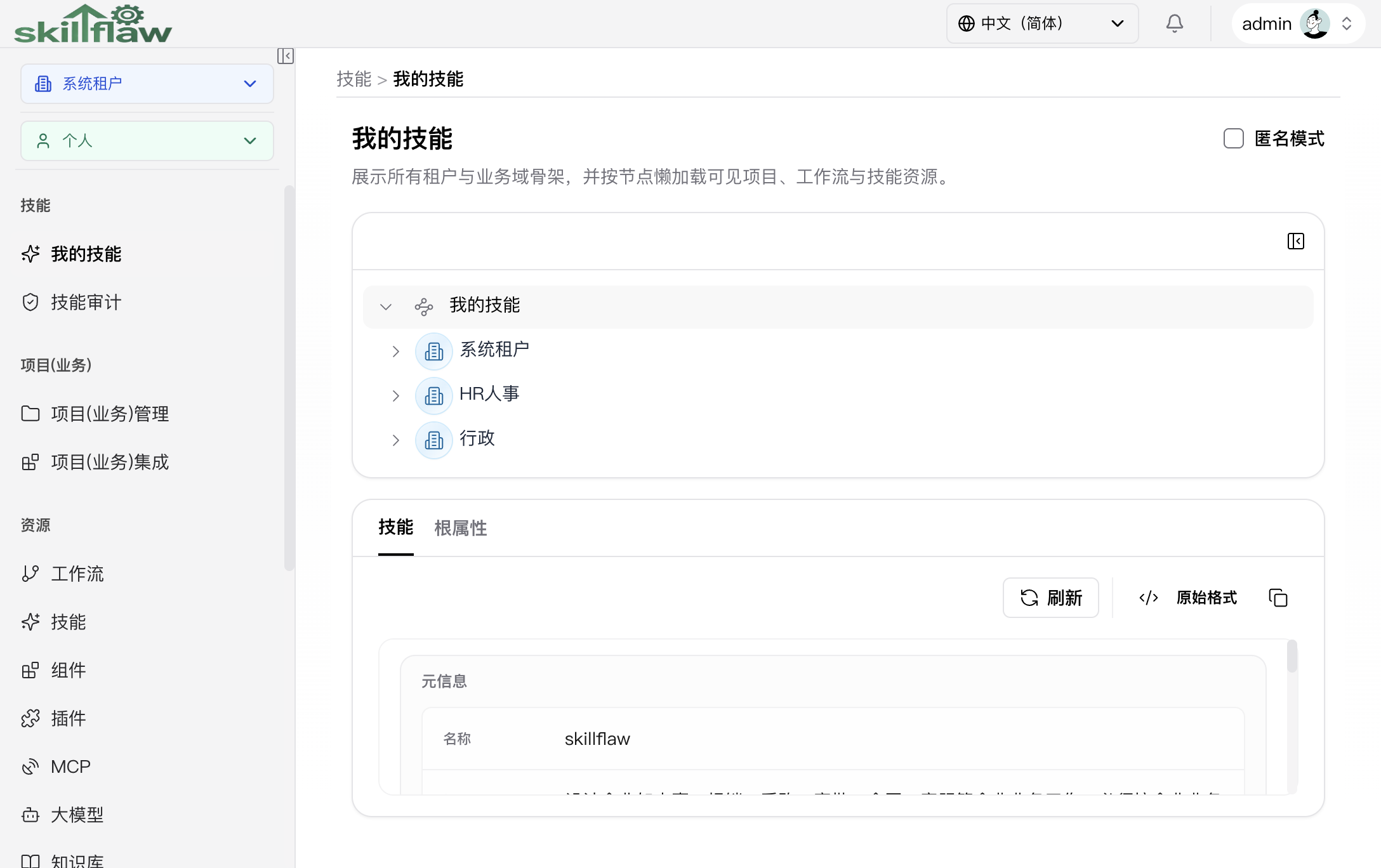
Task: Collapse the left sidebar panel
Action: pos(285,56)
